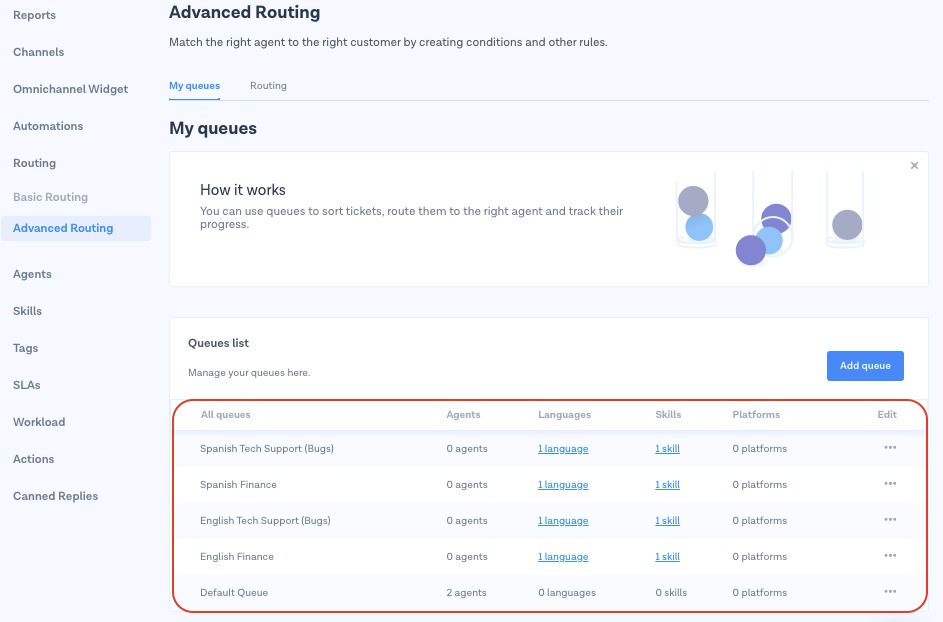Click 1 skill link for English Tech Support

(x=667, y=521)
